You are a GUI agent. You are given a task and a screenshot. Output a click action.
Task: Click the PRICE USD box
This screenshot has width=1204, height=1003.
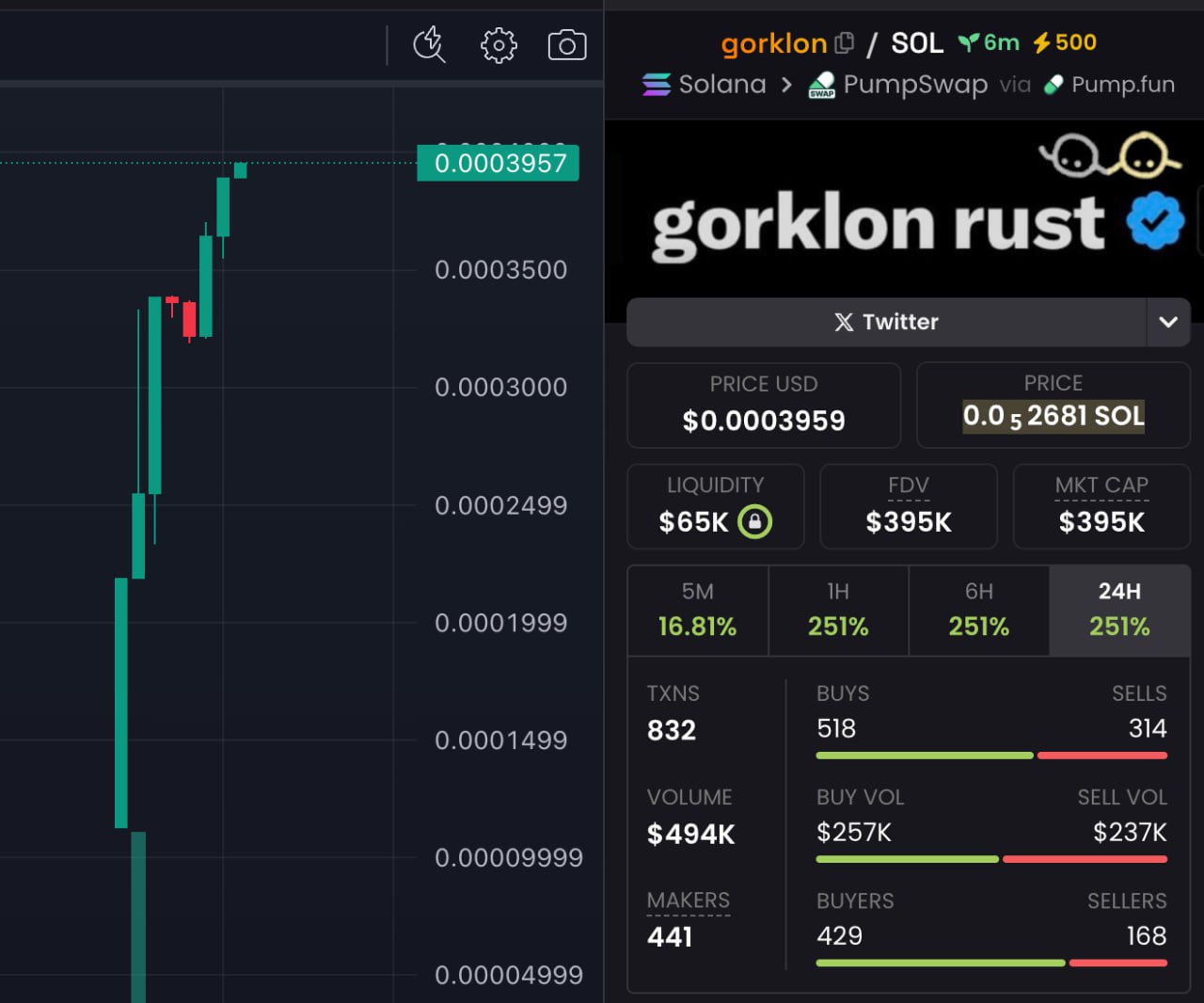coord(764,405)
